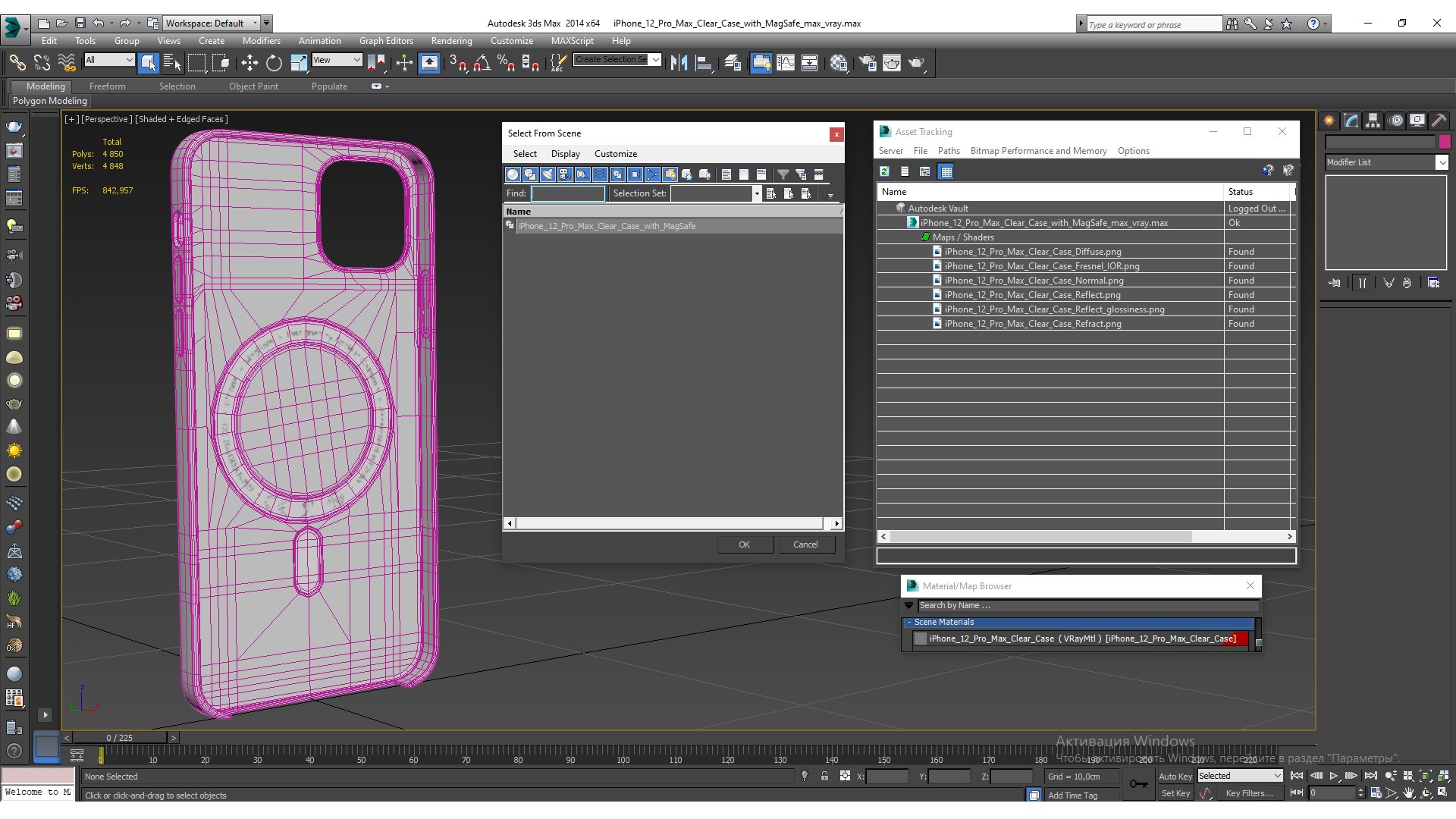The image size is (1456, 819).
Task: Refresh the Asset Tracking list
Action: coord(885,172)
